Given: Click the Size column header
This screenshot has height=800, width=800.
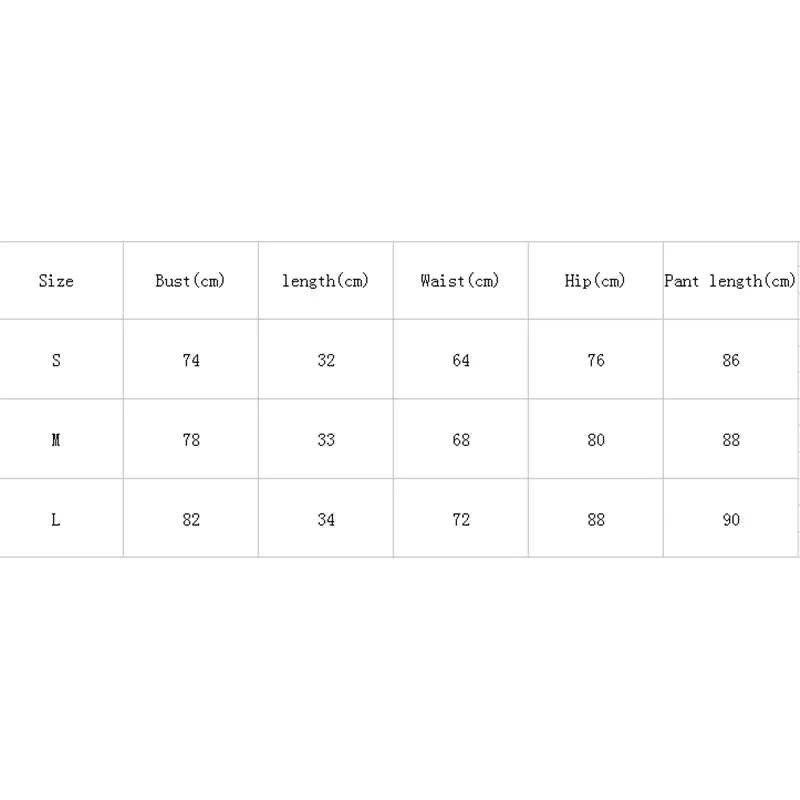Looking at the screenshot, I should coord(56,281).
